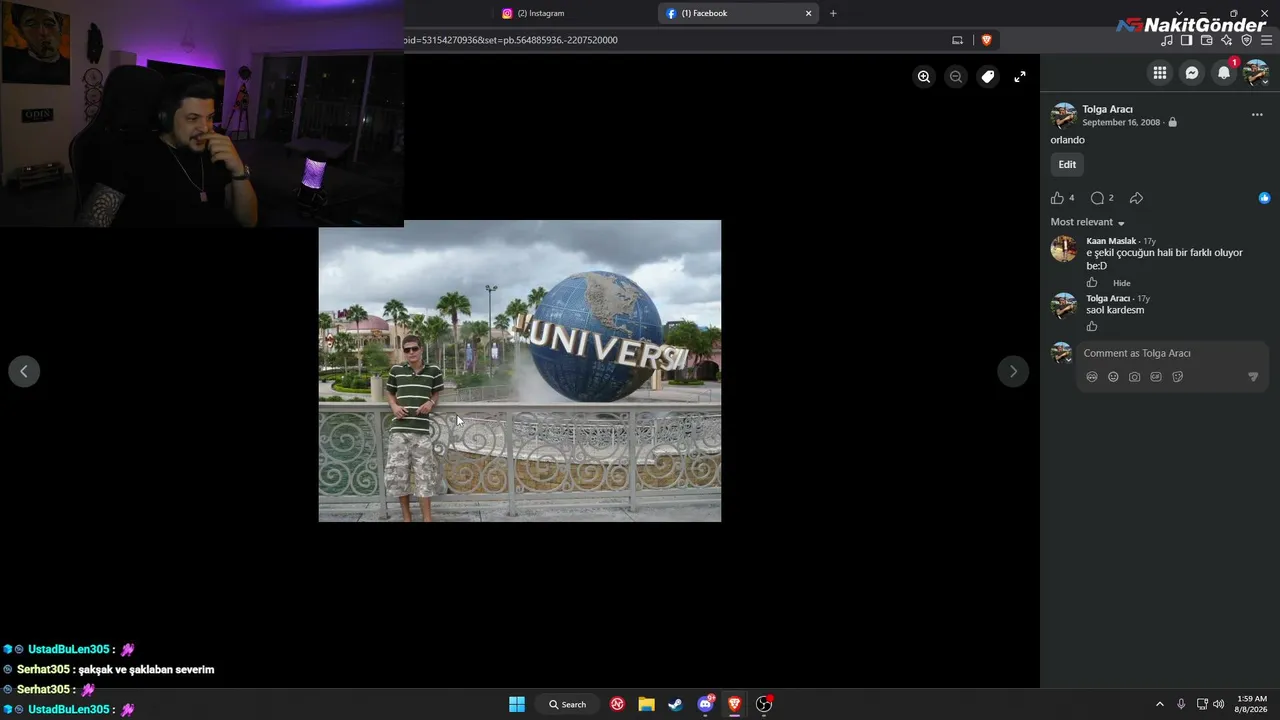Zoom in on the Facebook photo
The height and width of the screenshot is (720, 1280).
(924, 76)
